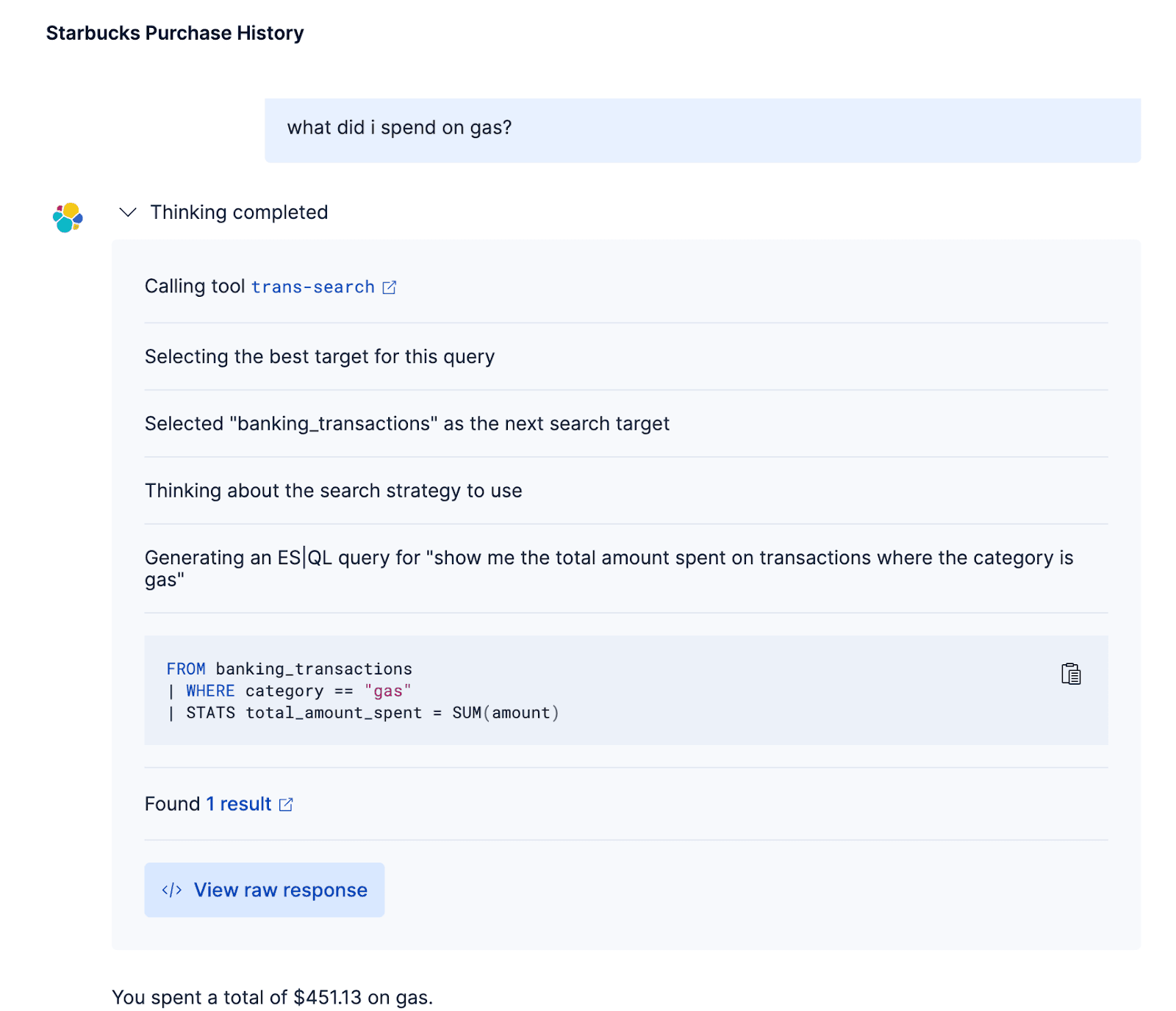Click the user message about gas spending
Image resolution: width=1176 pixels, height=1011 pixels.
pyautogui.click(x=401, y=128)
